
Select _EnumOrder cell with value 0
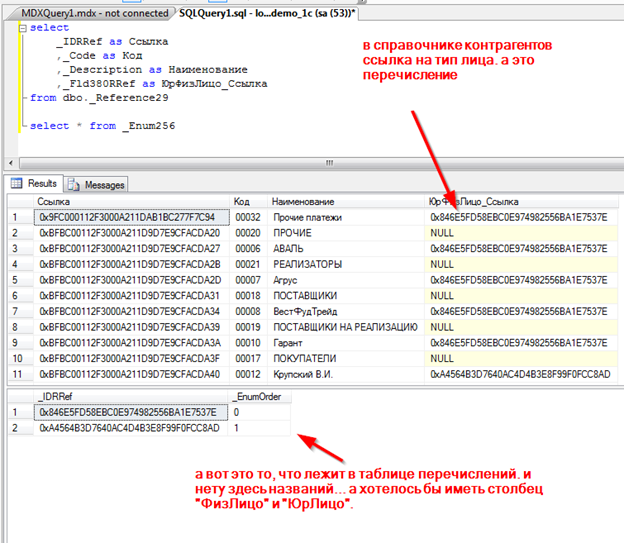(x=259, y=412)
